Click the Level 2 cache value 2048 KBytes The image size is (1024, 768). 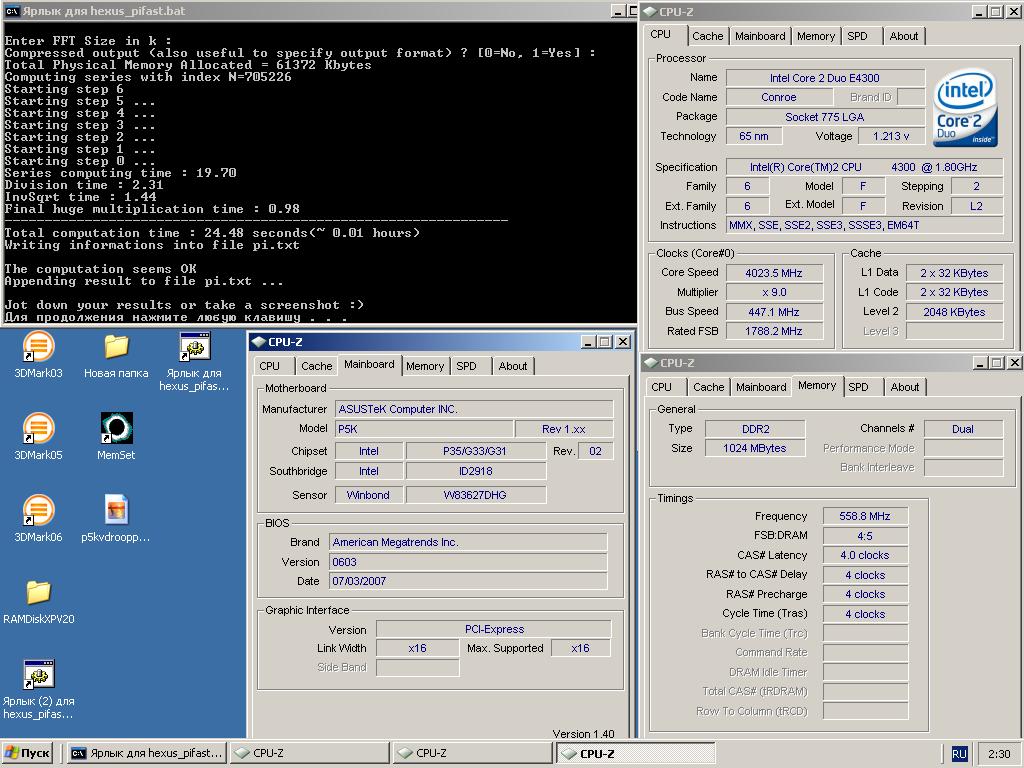[x=954, y=312]
